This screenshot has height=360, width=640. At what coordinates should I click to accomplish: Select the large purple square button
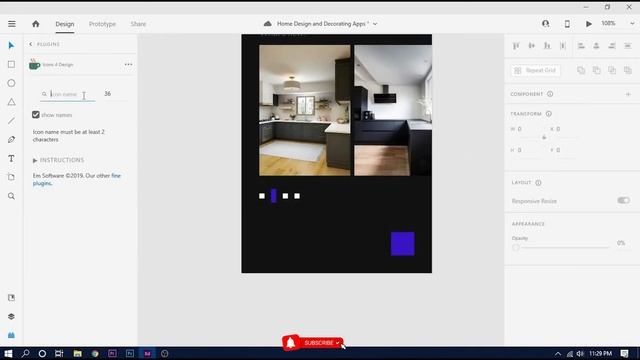402,244
